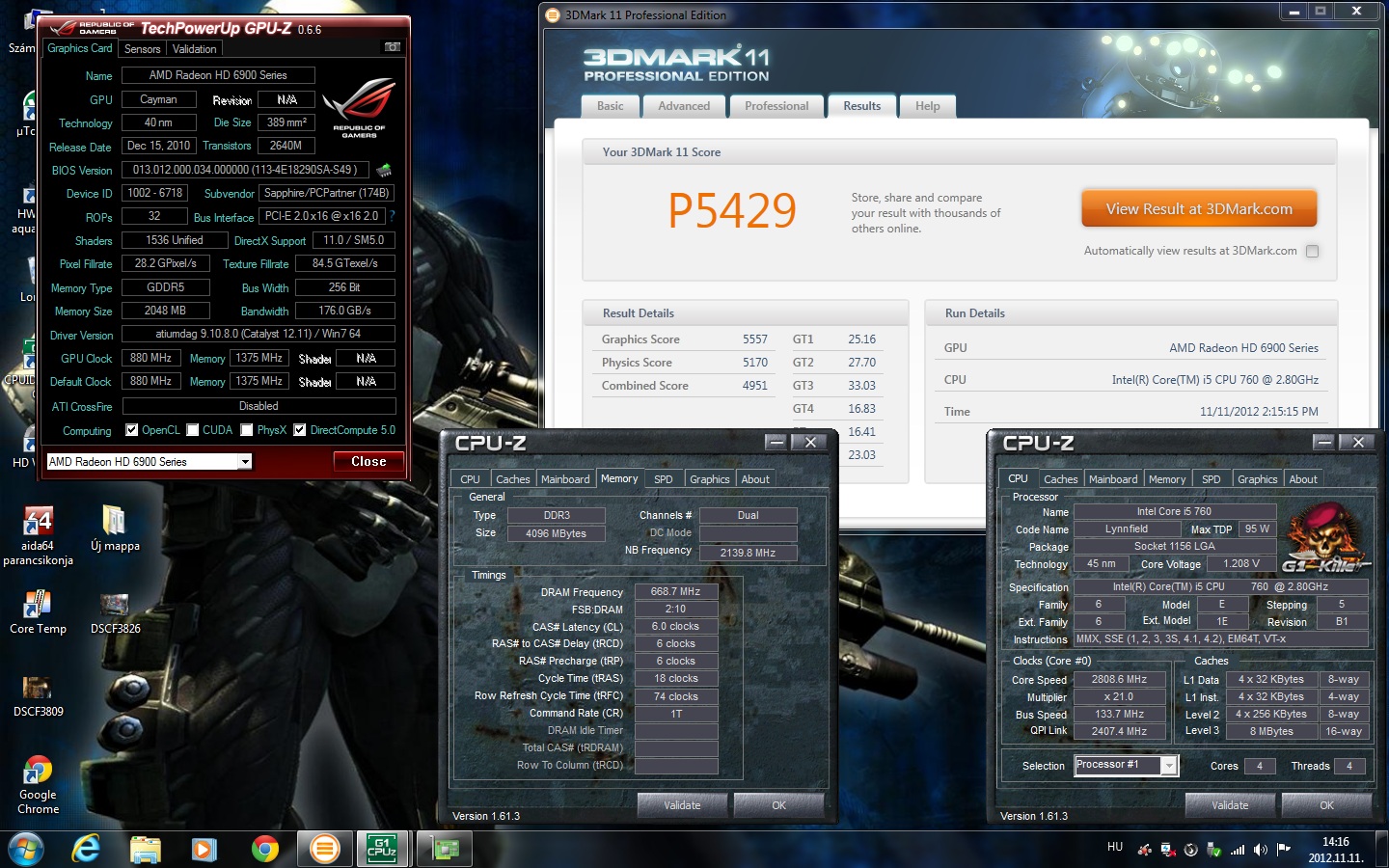Screen dimensions: 1389x868
Task: Switch to the Validation tab in GPU-Z
Action: click(x=195, y=49)
